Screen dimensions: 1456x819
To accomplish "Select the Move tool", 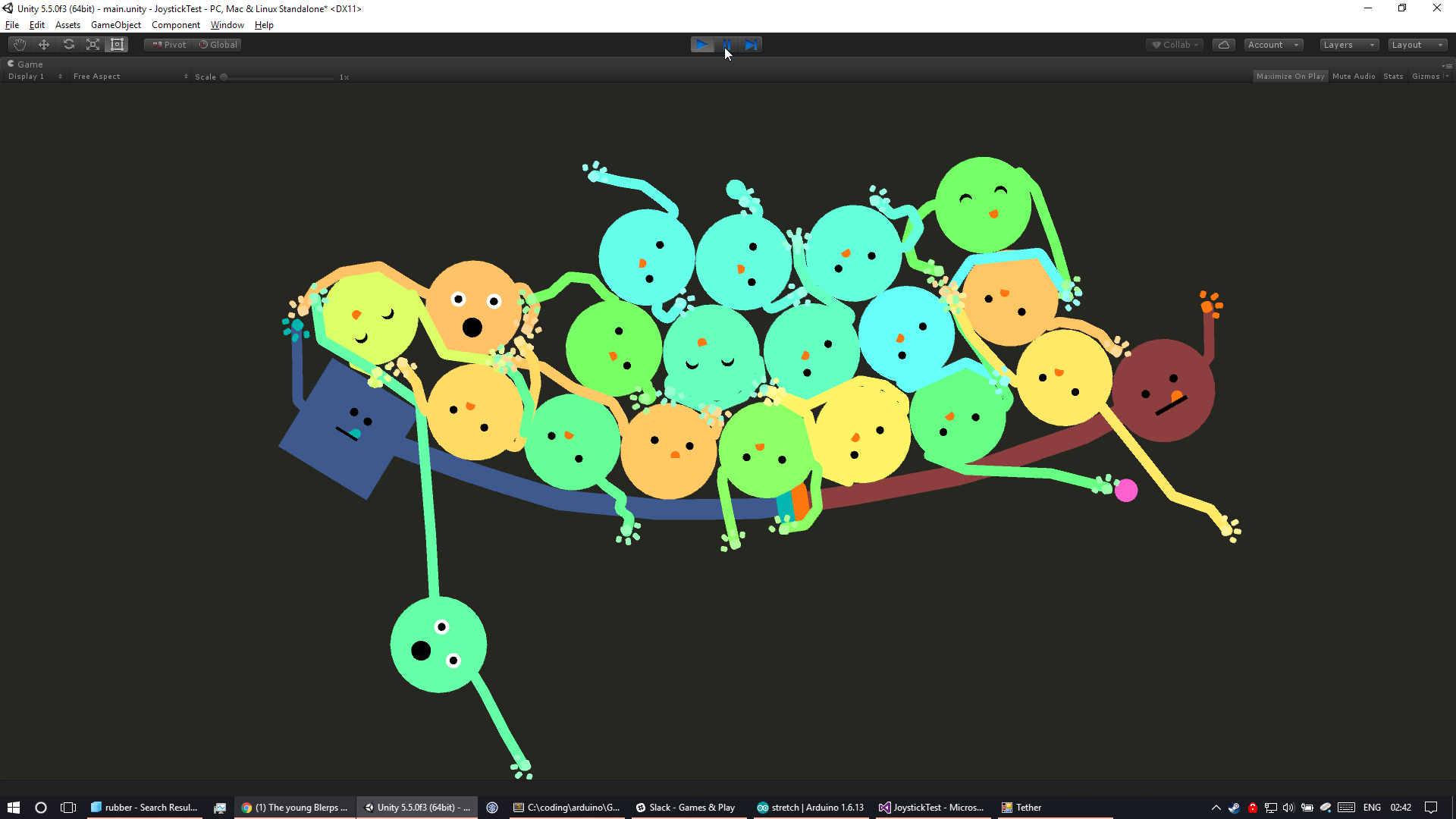I will 44,45.
